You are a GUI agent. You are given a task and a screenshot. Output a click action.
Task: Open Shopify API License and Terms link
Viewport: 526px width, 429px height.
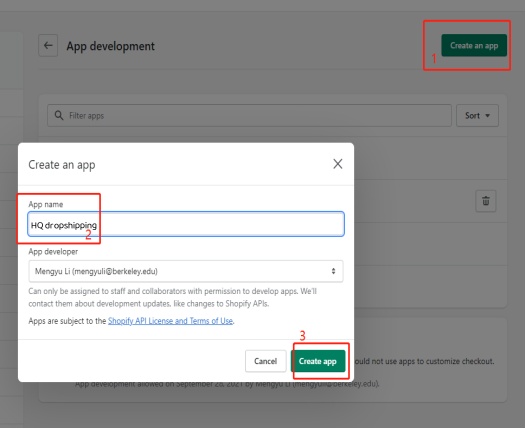170,321
